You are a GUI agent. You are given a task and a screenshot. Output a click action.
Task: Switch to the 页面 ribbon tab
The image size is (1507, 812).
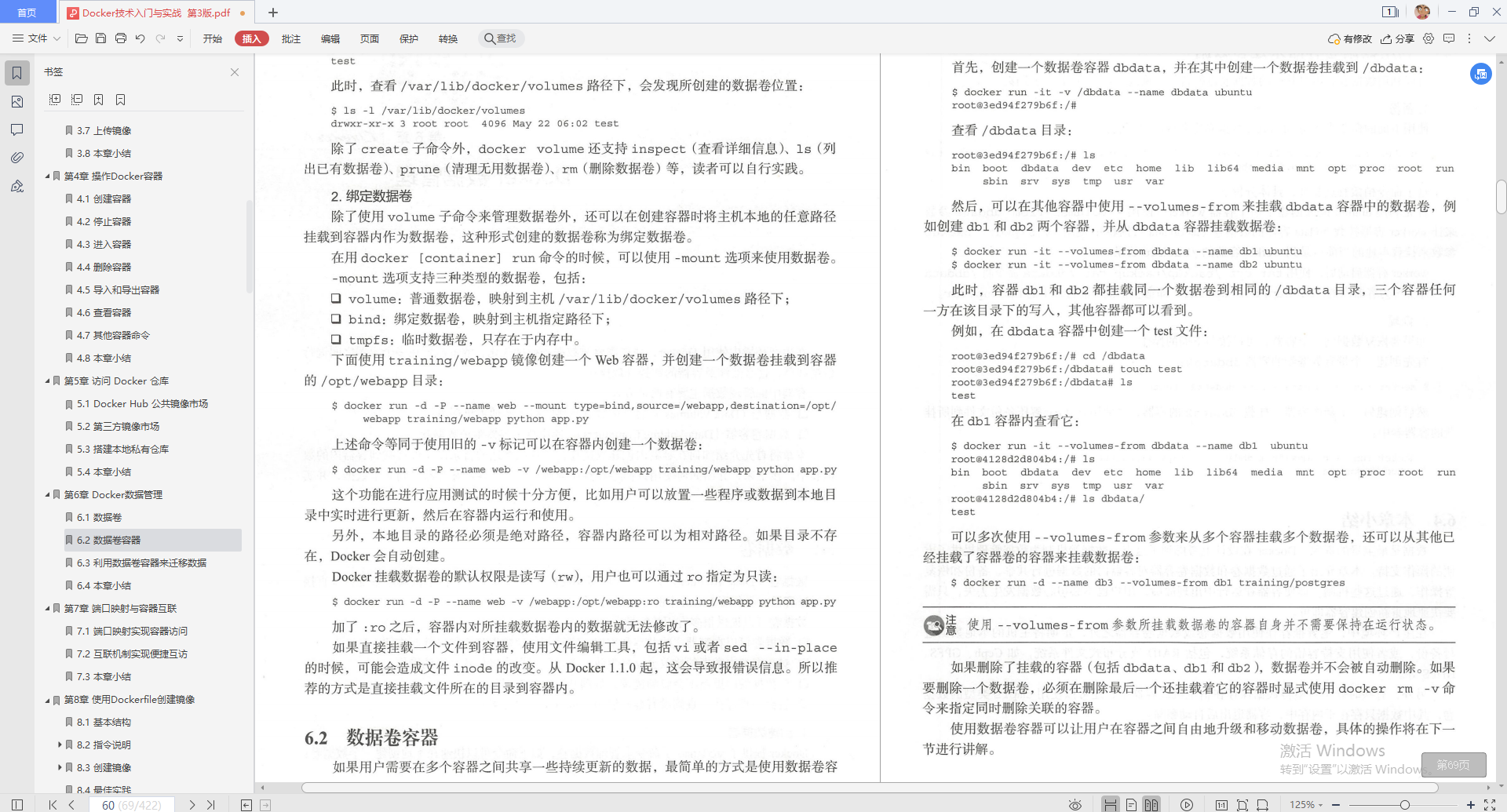pyautogui.click(x=370, y=38)
